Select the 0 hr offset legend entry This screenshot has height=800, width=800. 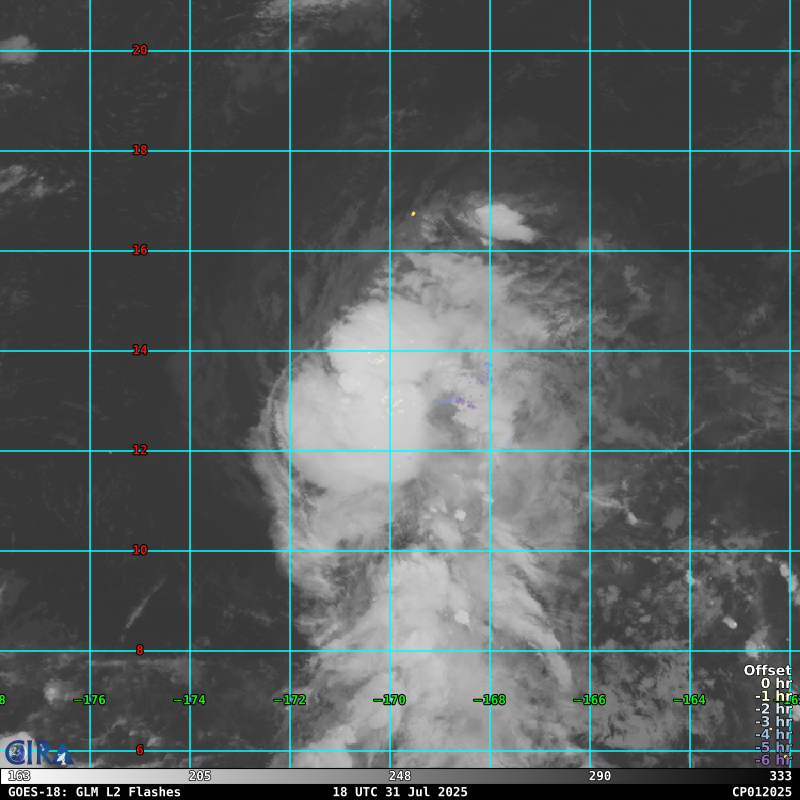tap(775, 684)
